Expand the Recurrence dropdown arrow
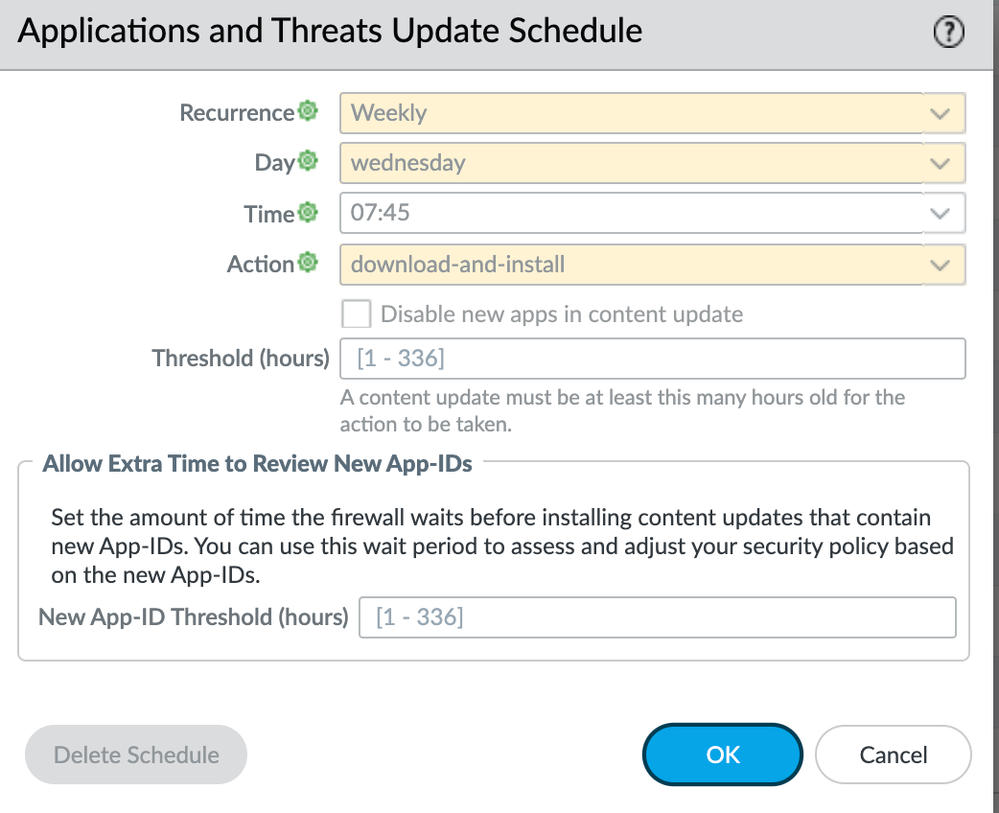The height and width of the screenshot is (813, 999). pos(940,114)
